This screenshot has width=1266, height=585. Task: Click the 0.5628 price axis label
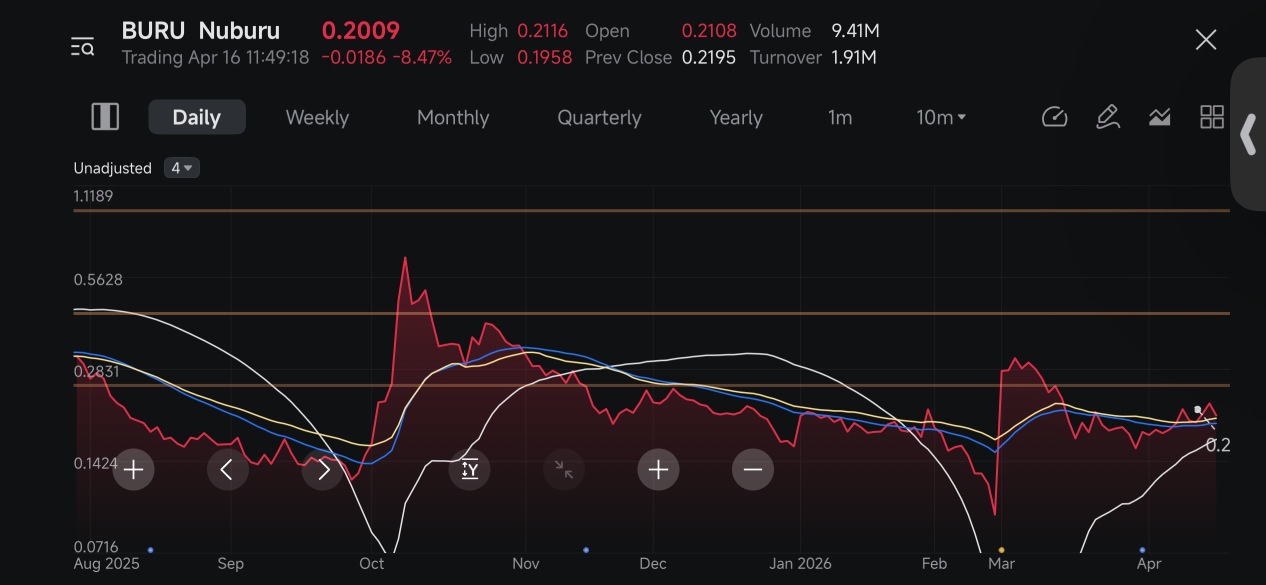click(98, 279)
